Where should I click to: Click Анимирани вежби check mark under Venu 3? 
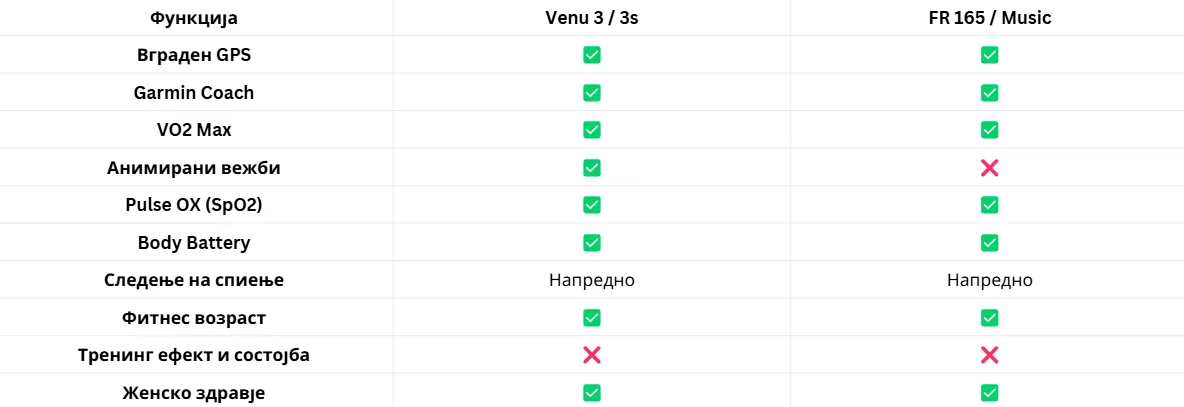[x=592, y=168]
